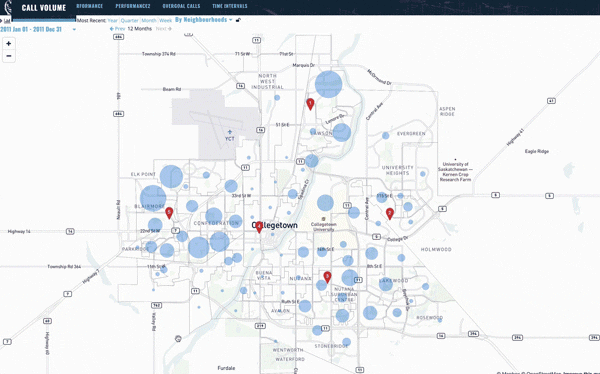Open the Time Intervals tab
Screen dimensions: 600x374
click(230, 6)
